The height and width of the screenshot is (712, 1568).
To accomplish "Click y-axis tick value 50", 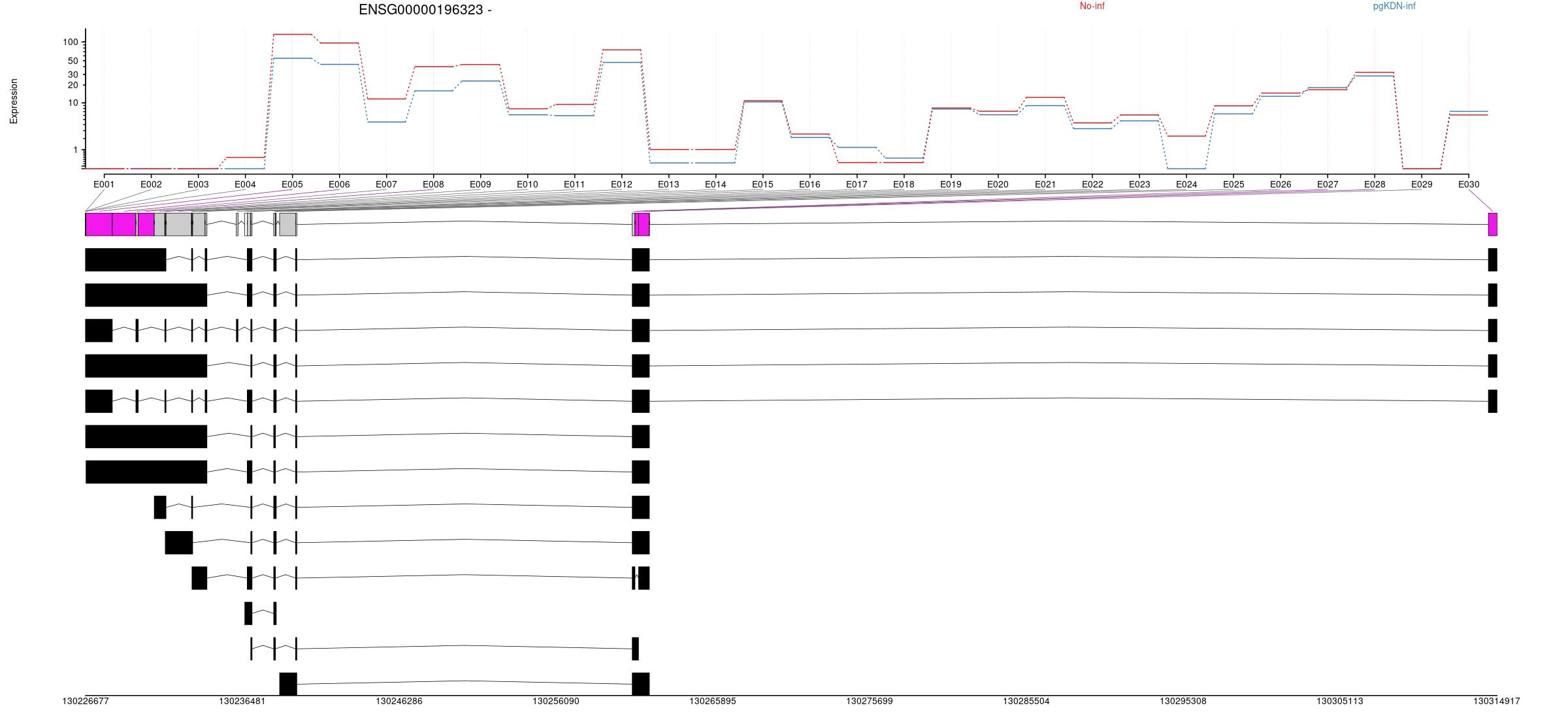I will (x=73, y=61).
